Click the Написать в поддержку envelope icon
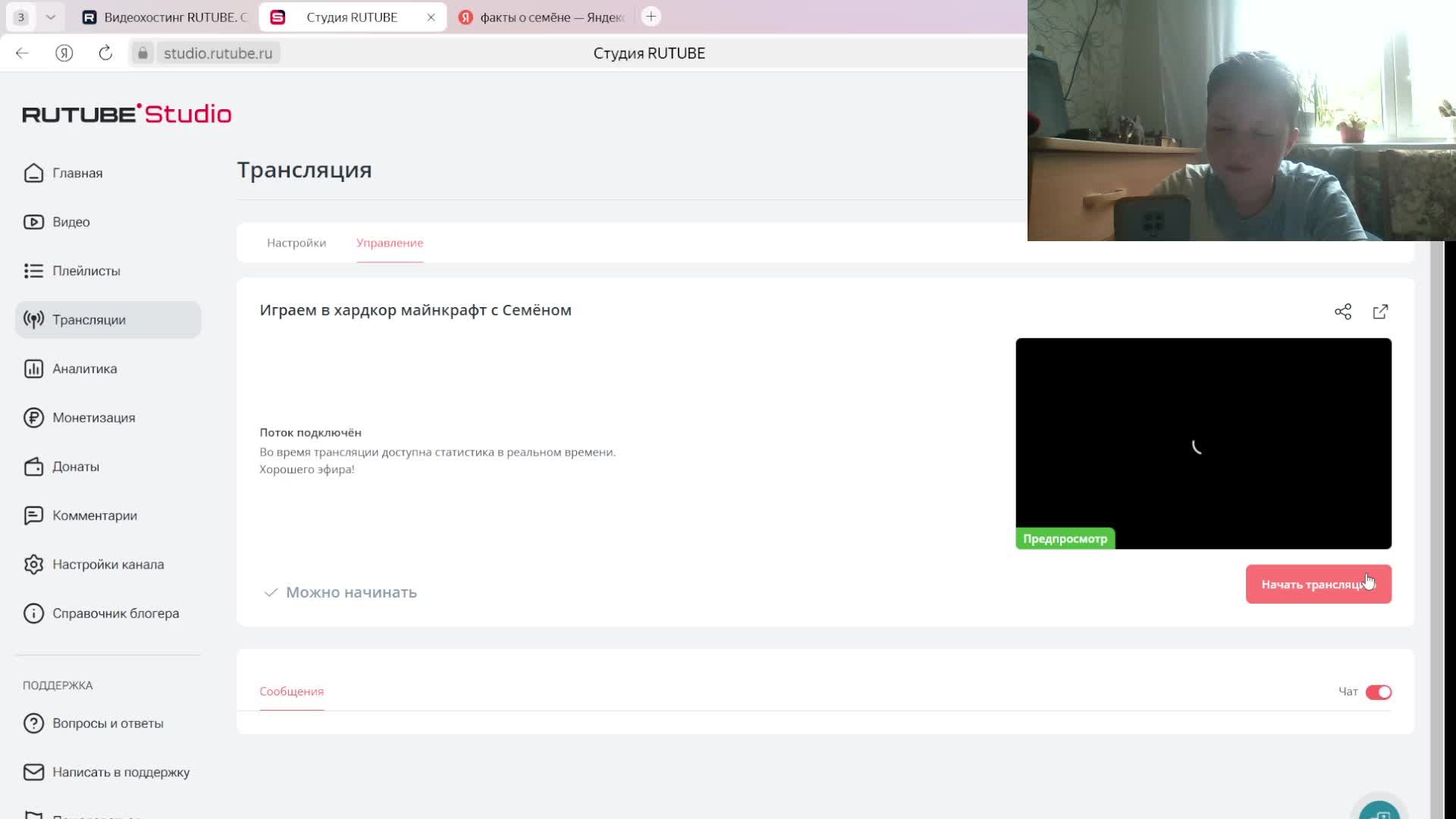 point(33,772)
